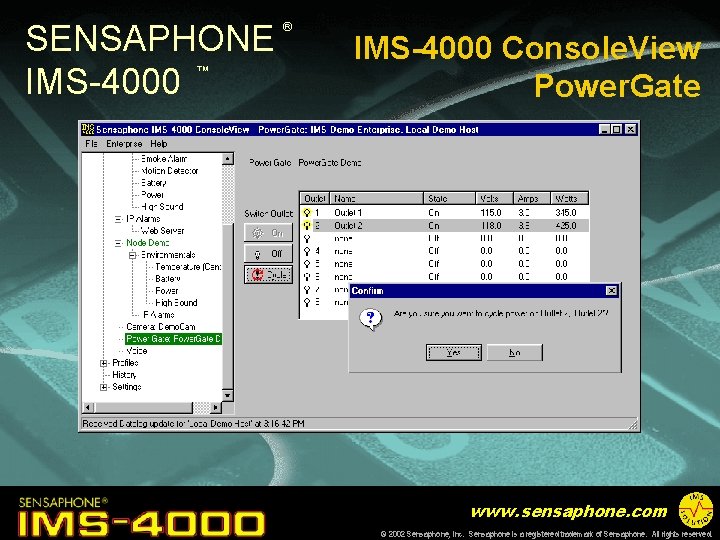Minimize the ConsoleView window
This screenshot has height=540, width=720.
click(x=605, y=129)
